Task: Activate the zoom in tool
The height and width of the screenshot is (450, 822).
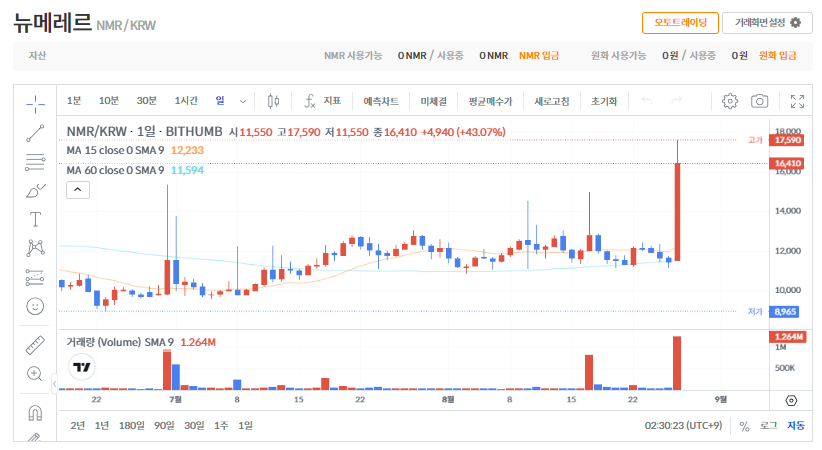Action: tap(35, 373)
